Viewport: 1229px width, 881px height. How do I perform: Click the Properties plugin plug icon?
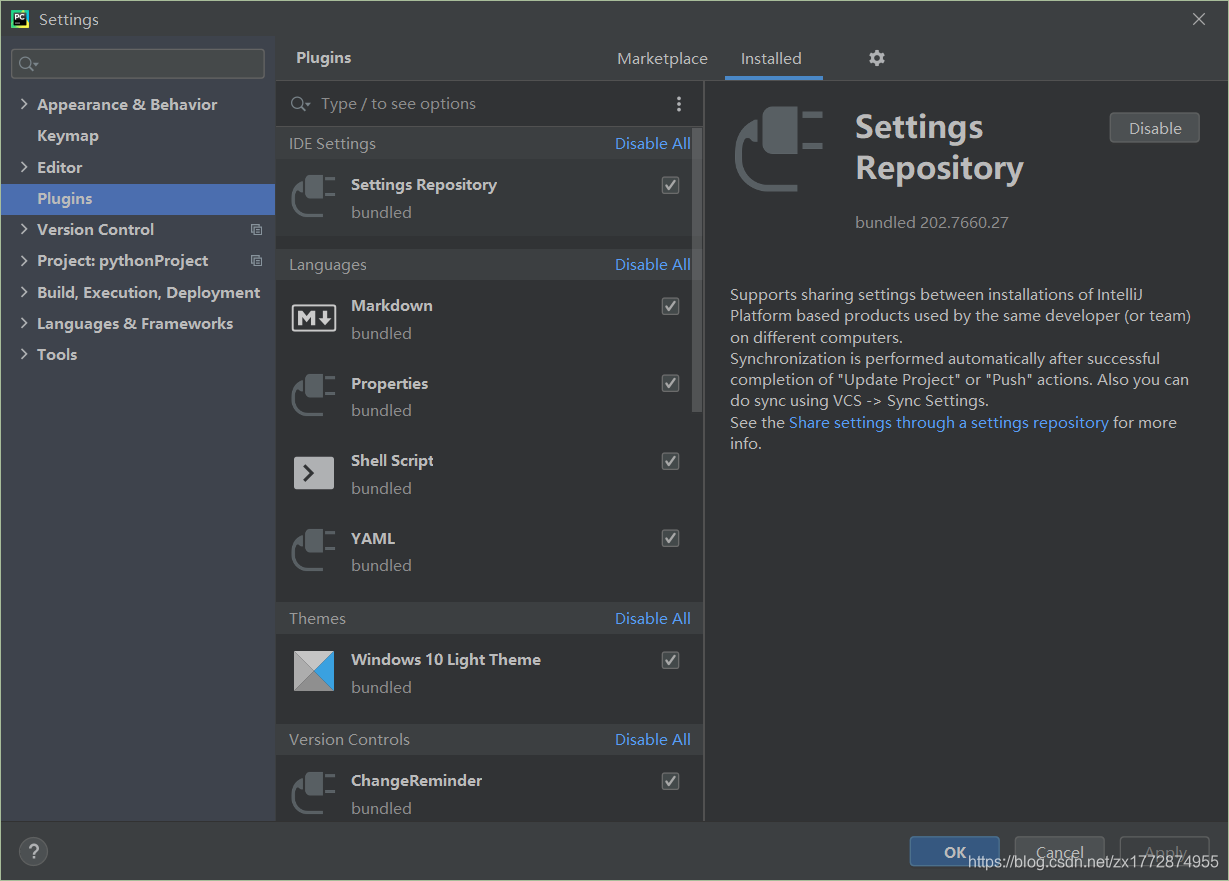pos(313,396)
